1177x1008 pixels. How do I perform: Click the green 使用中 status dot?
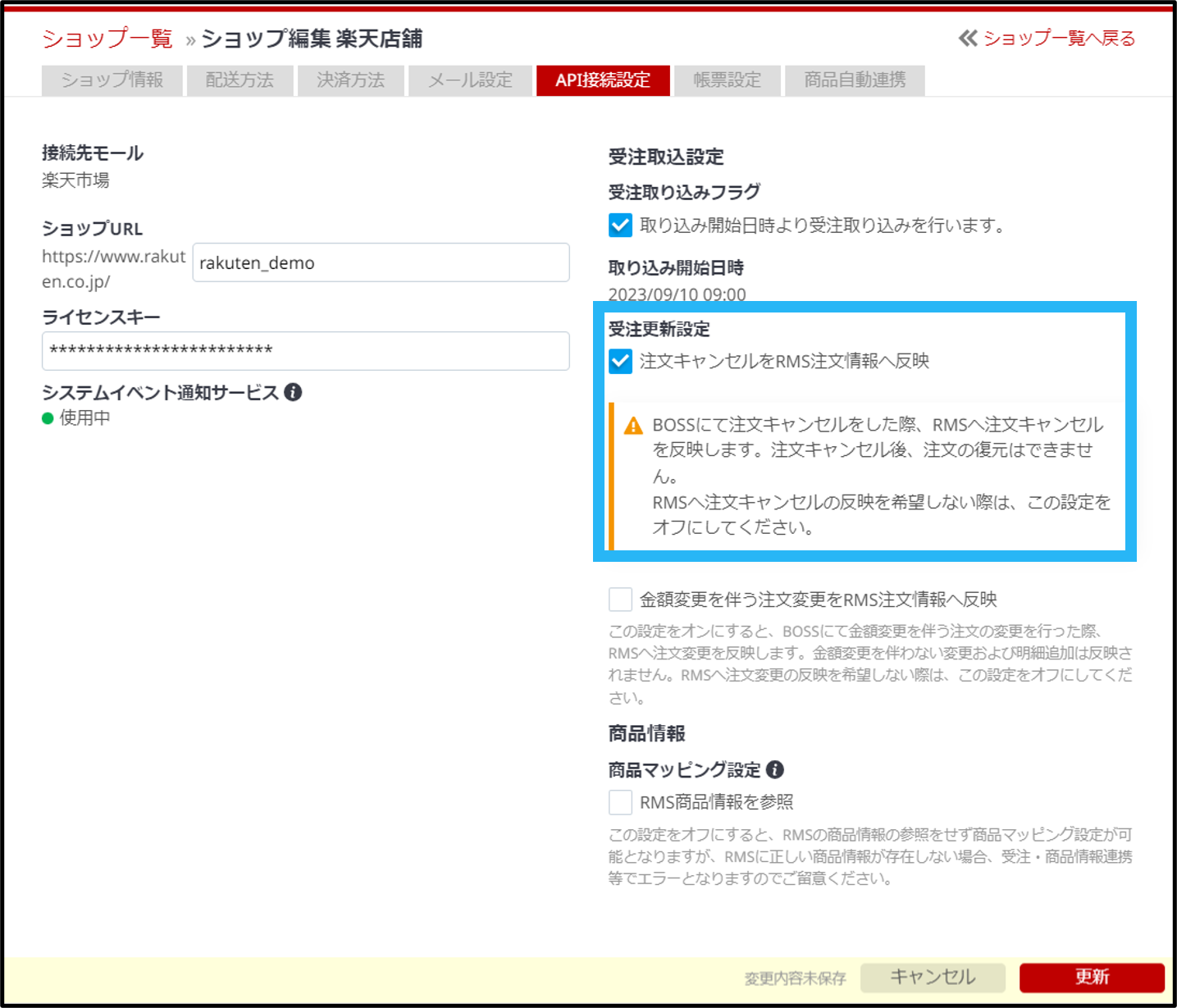click(x=48, y=418)
